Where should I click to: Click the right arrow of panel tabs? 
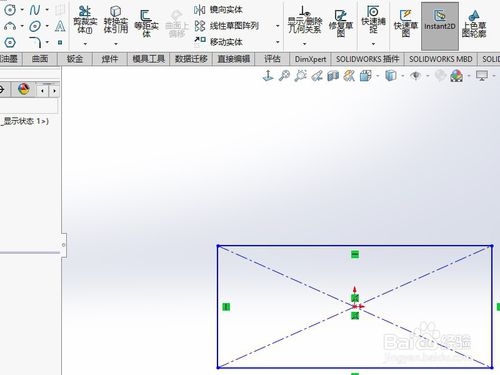click(54, 91)
